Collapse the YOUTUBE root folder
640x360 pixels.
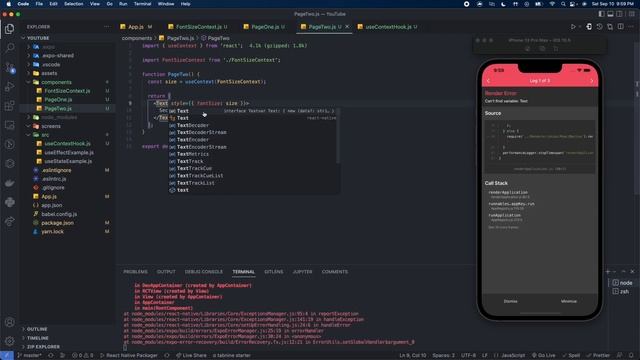pyautogui.click(x=38, y=38)
